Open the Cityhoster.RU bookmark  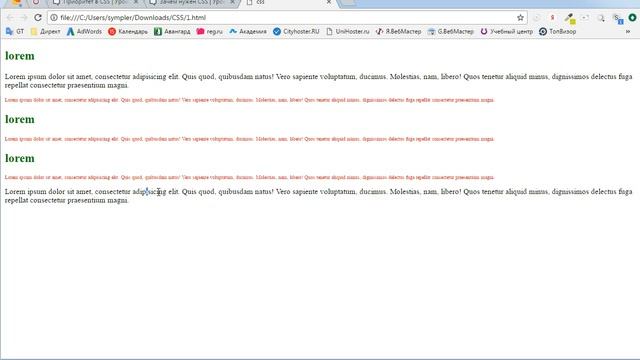296,31
